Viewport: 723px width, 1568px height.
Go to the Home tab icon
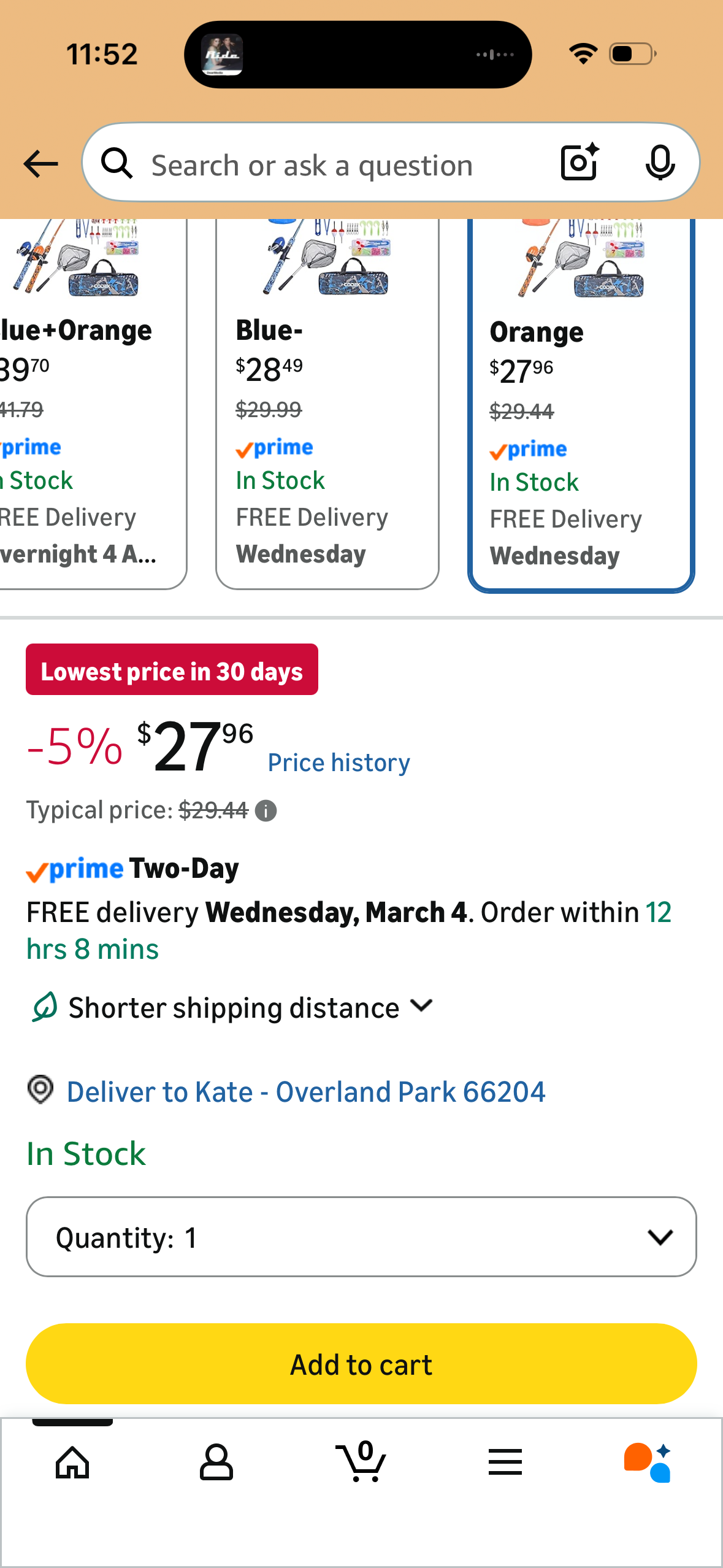click(x=72, y=1462)
